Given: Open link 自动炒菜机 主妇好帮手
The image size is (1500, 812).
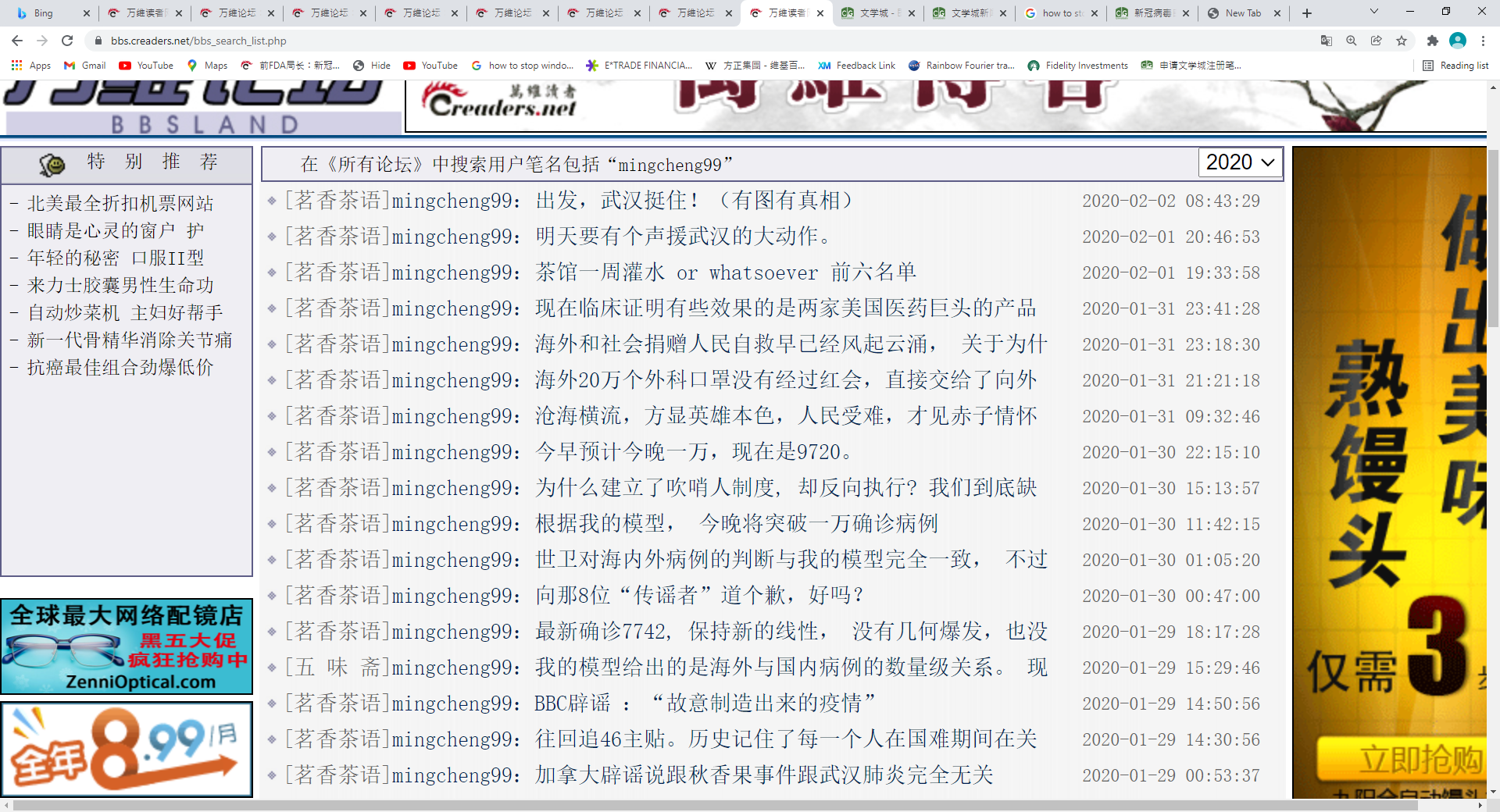Looking at the screenshot, I should point(125,313).
